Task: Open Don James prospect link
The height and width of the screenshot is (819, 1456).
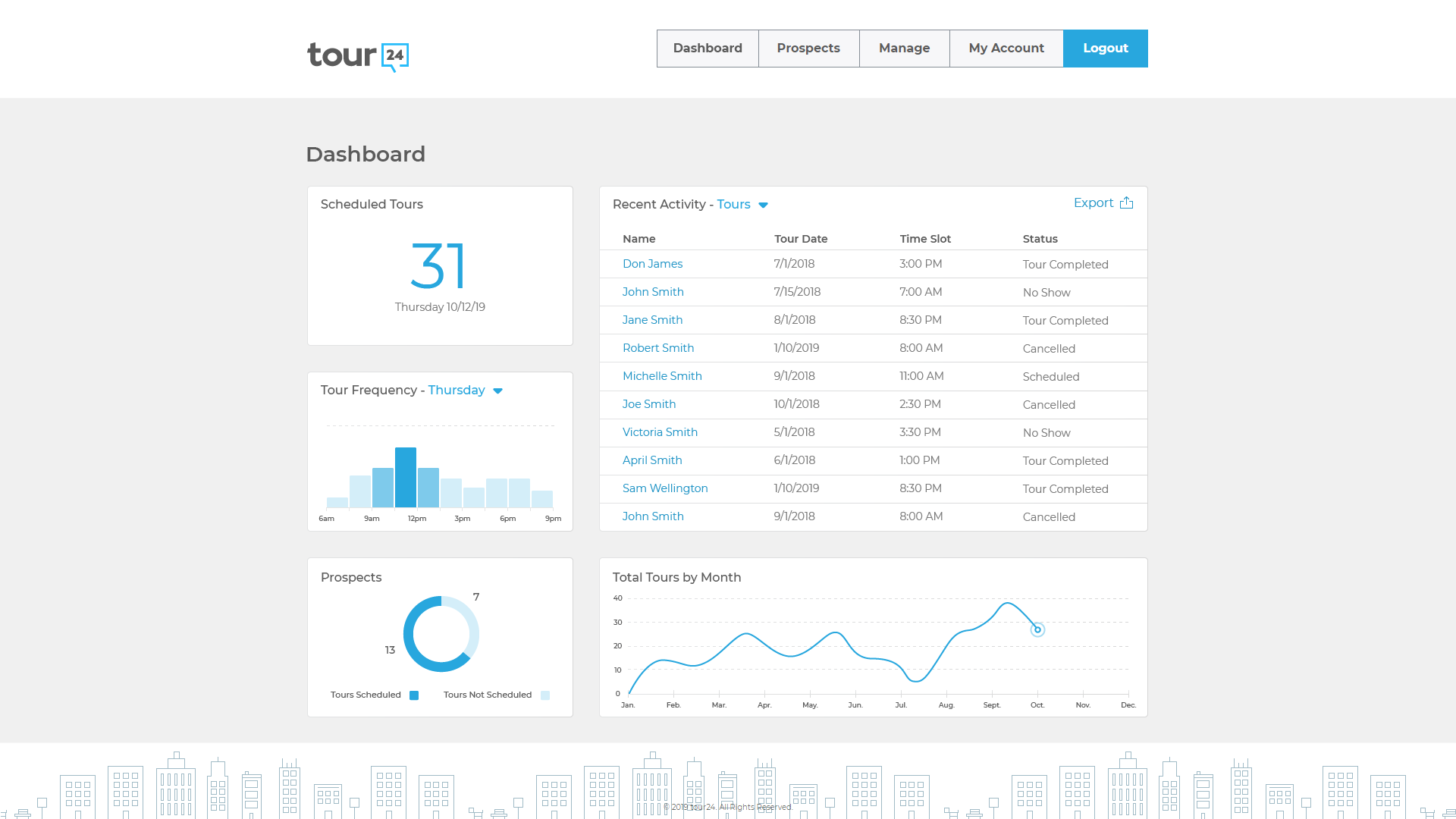Action: (652, 264)
